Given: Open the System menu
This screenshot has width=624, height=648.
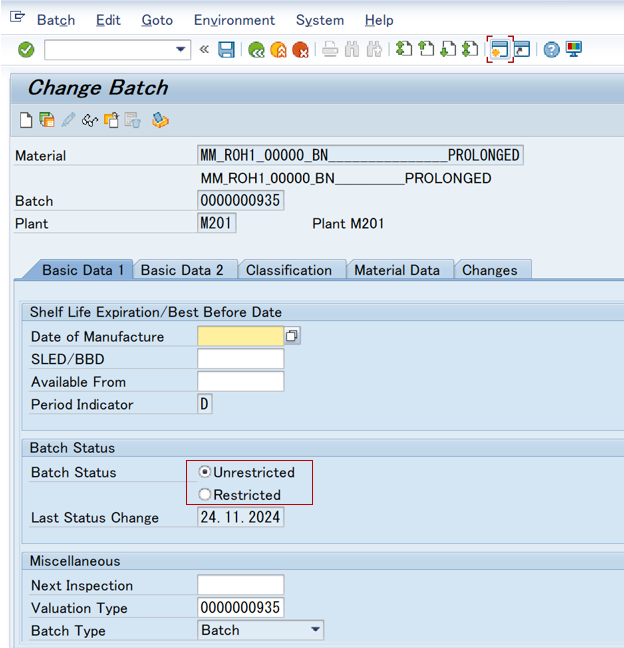Looking at the screenshot, I should pyautogui.click(x=320, y=20).
